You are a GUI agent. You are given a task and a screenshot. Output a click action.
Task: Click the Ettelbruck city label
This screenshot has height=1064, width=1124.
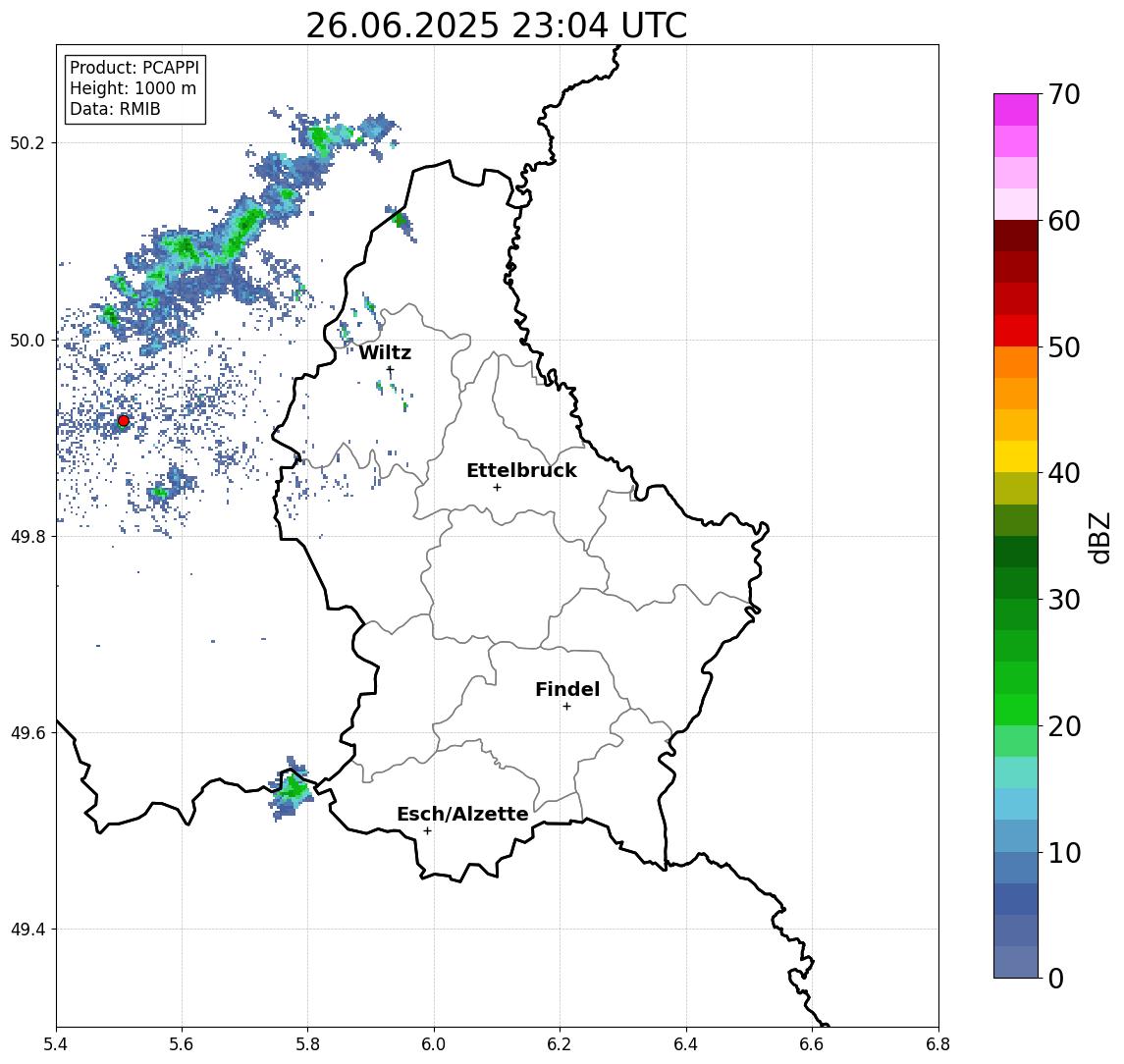pyautogui.click(x=521, y=470)
